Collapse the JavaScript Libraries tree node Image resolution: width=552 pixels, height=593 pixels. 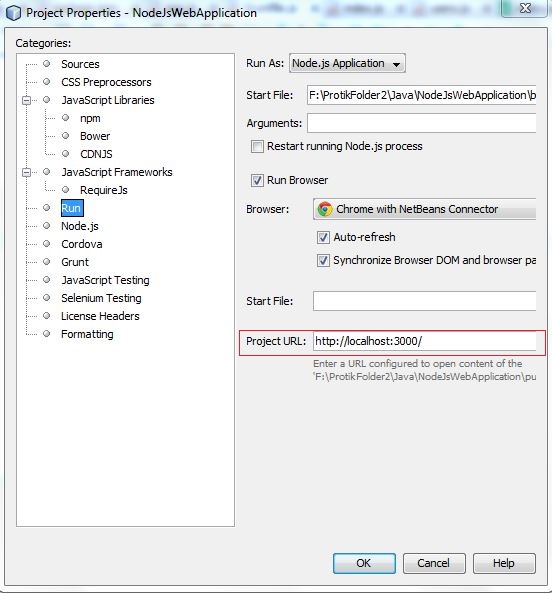tap(26, 100)
